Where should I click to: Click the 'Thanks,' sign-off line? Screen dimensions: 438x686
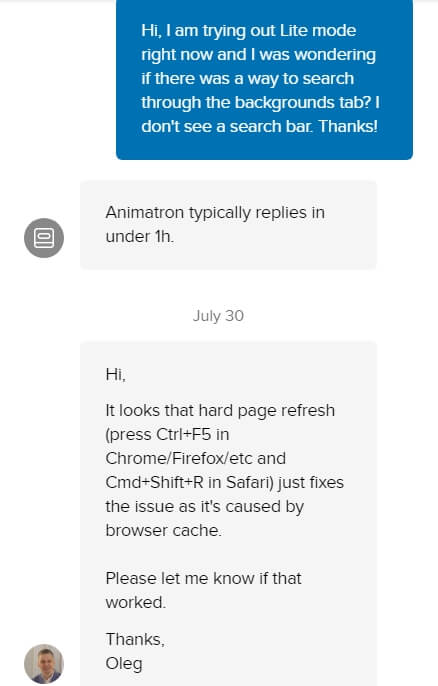[135, 639]
